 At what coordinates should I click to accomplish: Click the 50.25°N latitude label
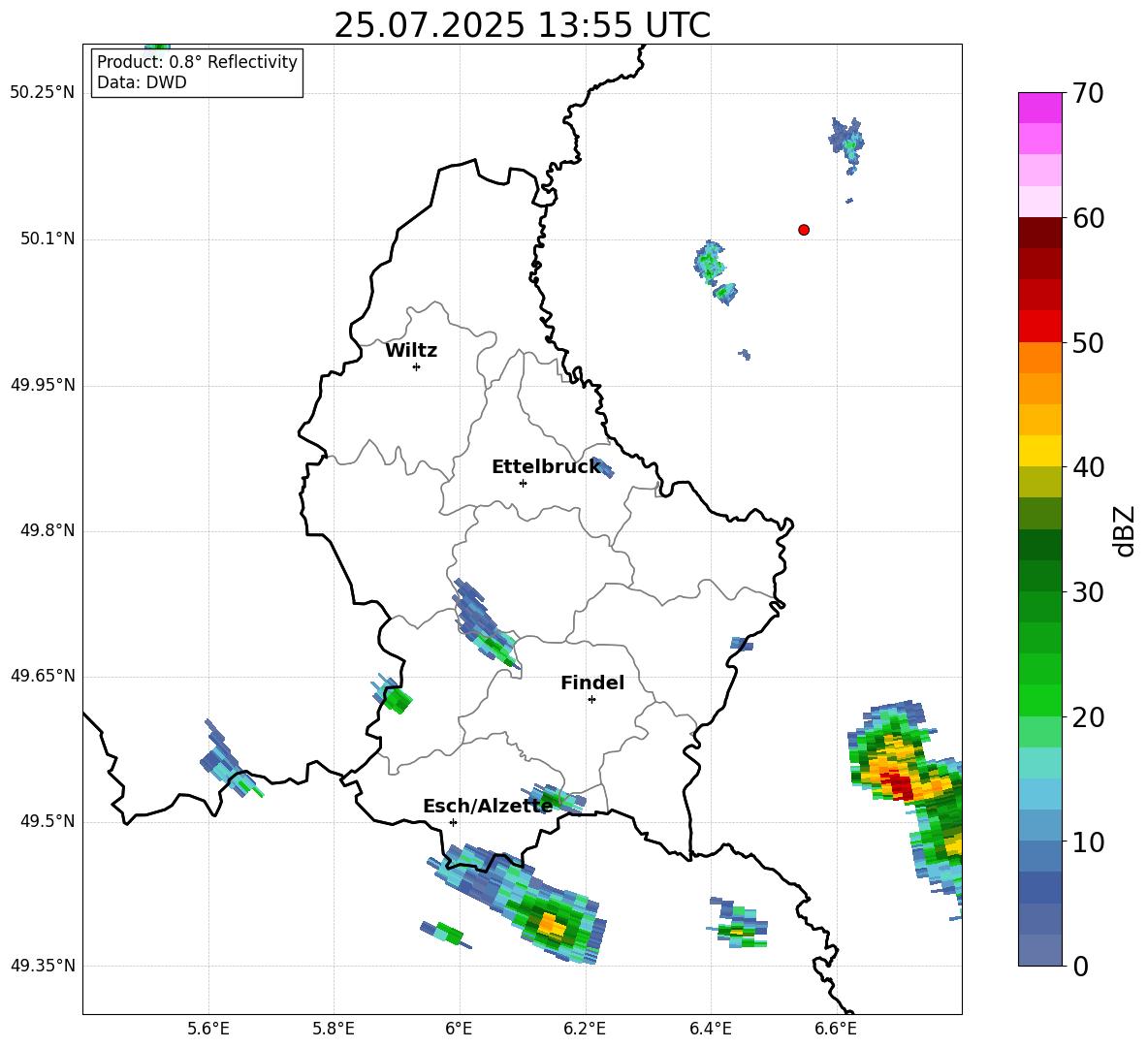[x=43, y=93]
